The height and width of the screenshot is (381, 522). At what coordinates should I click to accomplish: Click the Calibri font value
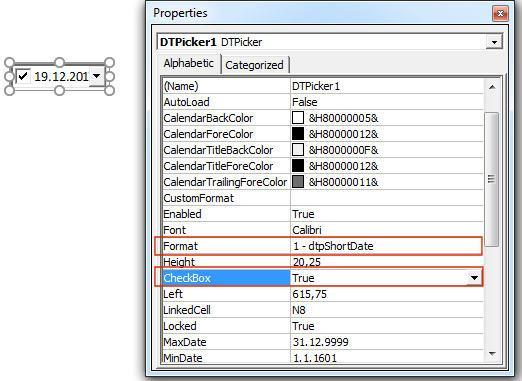[307, 230]
